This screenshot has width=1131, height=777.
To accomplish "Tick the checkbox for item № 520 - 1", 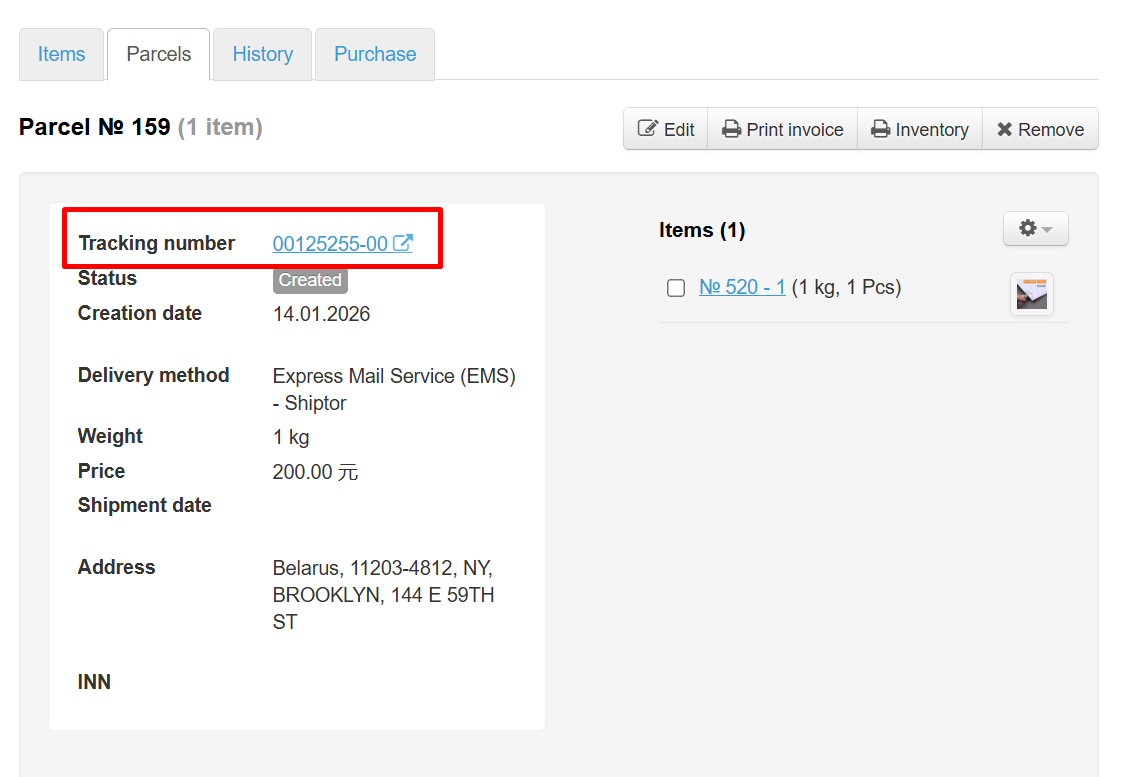I will point(676,288).
